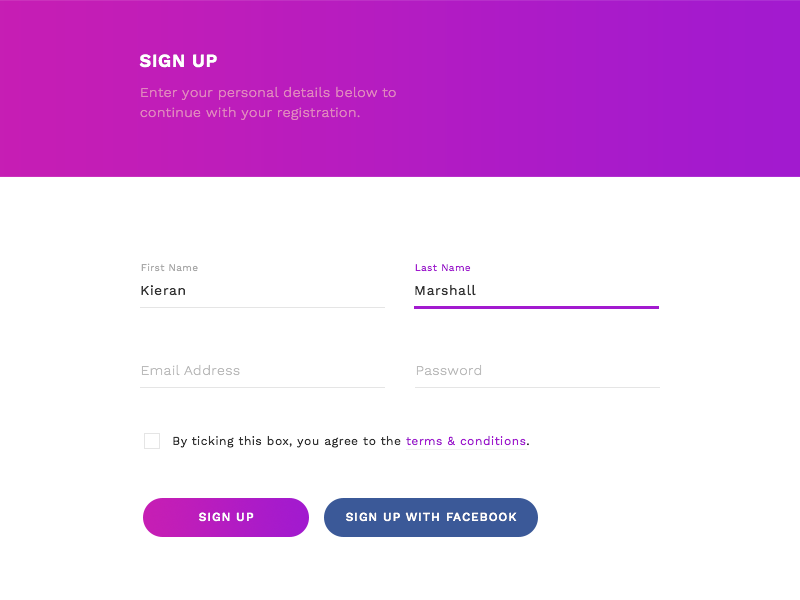
Task: Open the terms & conditions link
Action: pyautogui.click(x=466, y=441)
